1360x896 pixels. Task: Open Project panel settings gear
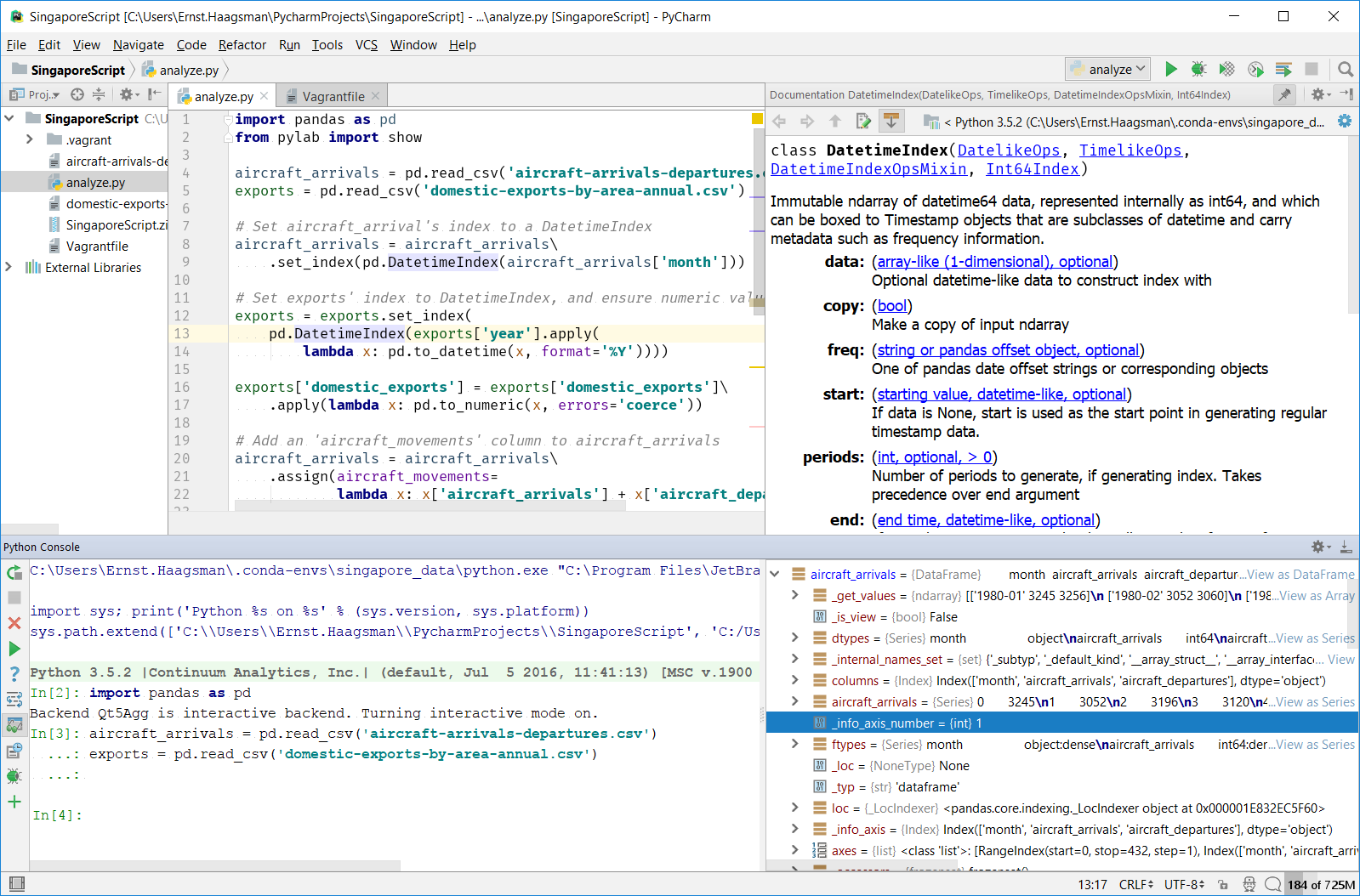click(x=128, y=94)
